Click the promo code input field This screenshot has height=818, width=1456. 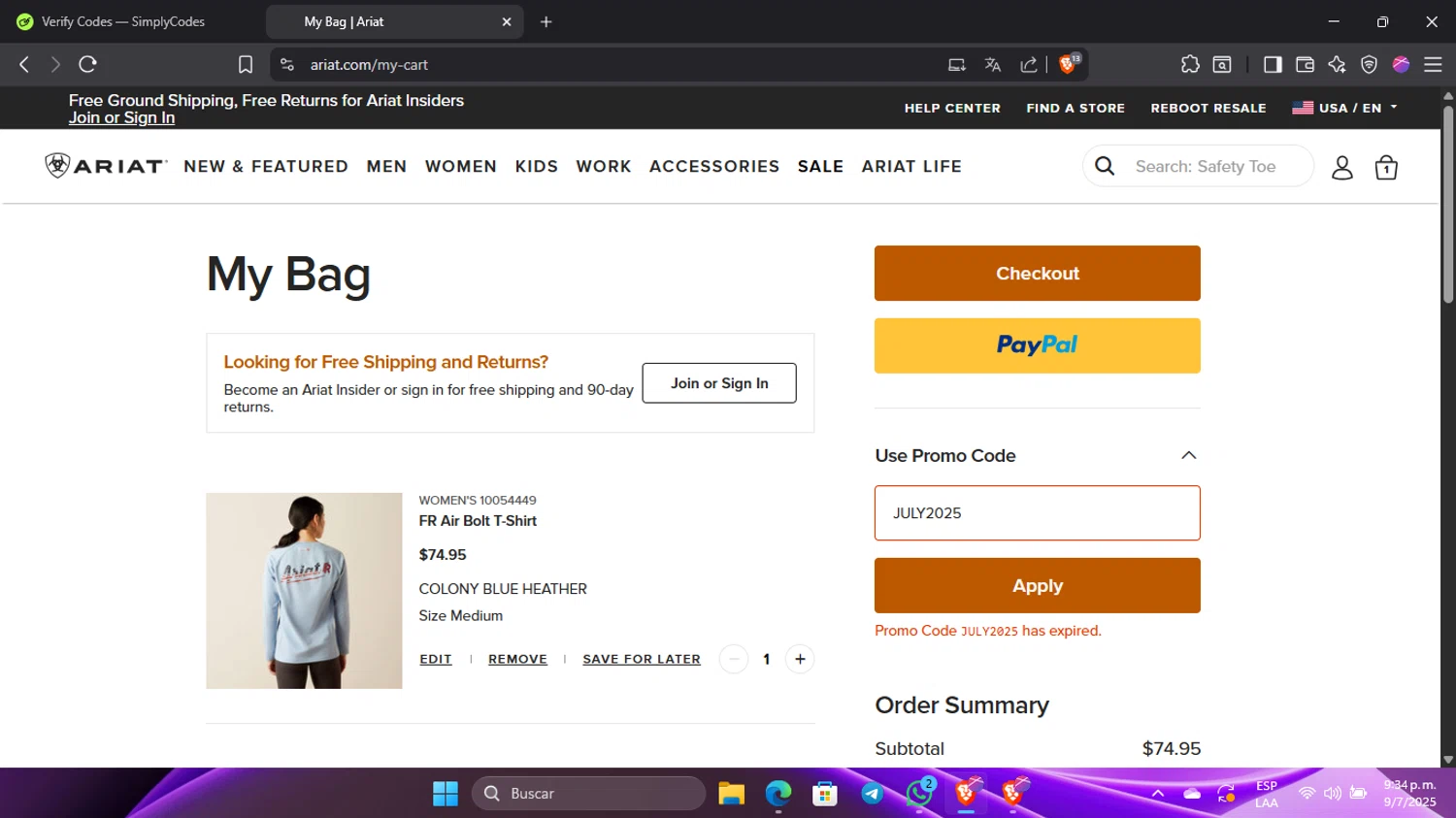[x=1037, y=512]
